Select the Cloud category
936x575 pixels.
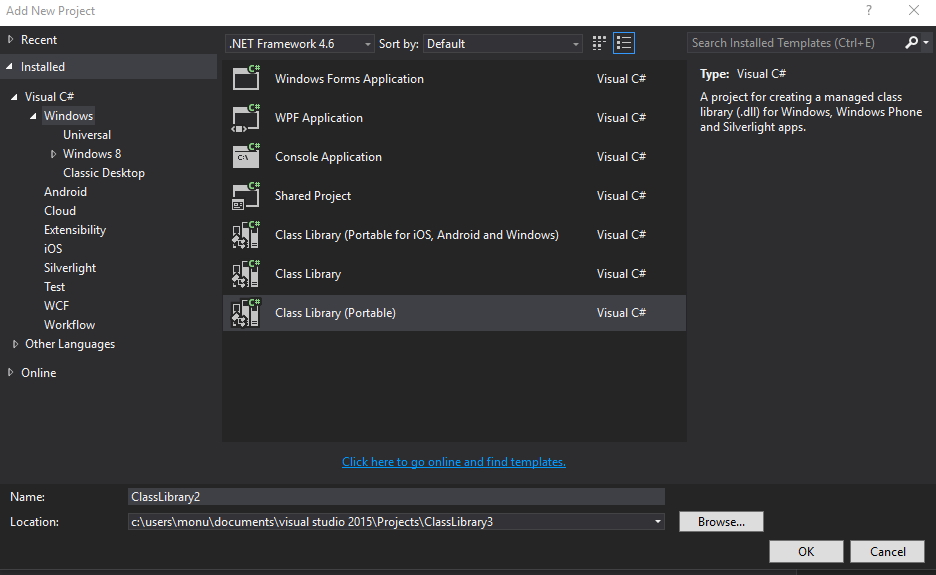point(60,211)
